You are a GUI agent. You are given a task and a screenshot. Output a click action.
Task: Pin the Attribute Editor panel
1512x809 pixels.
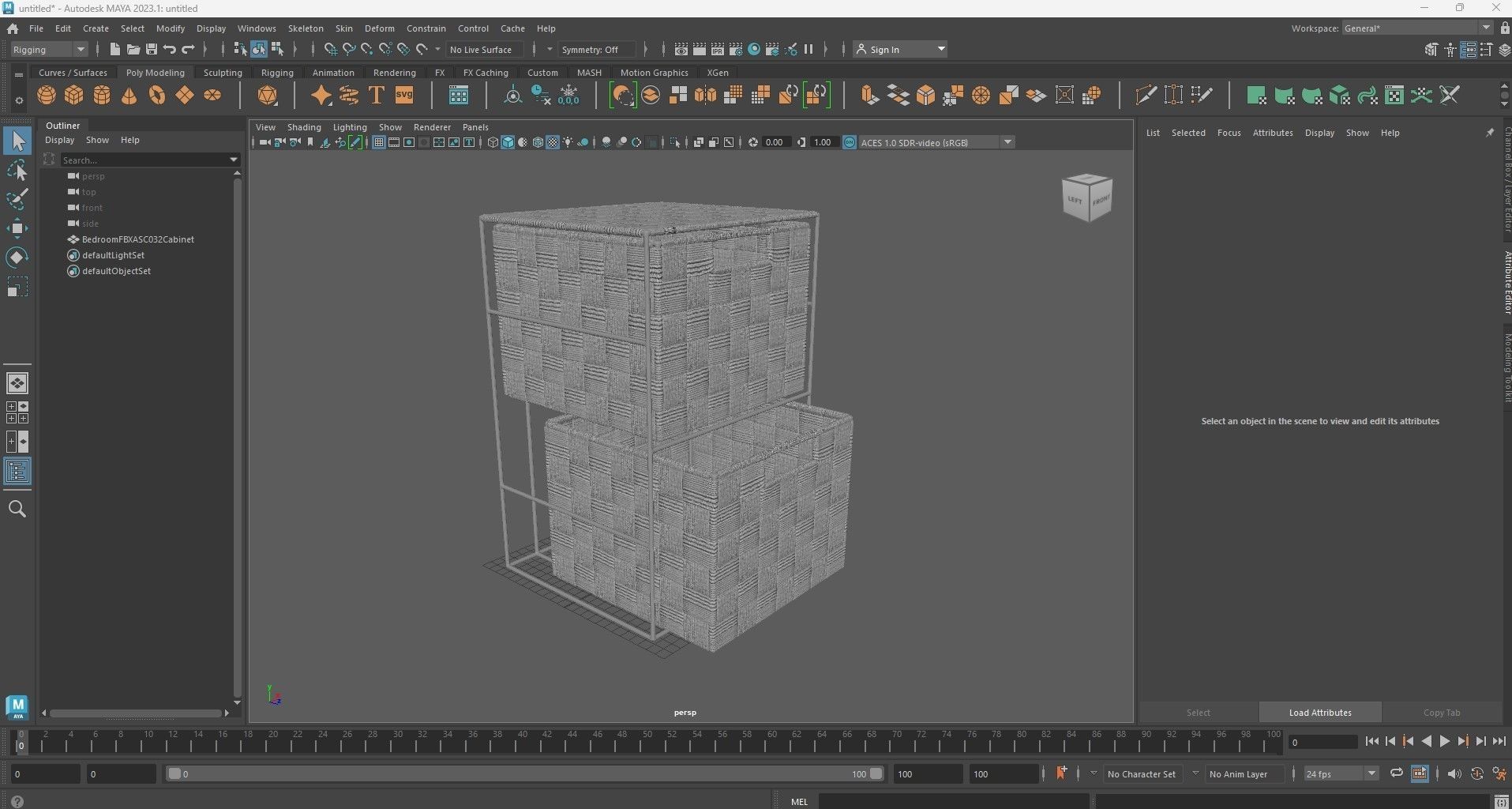(x=1490, y=133)
